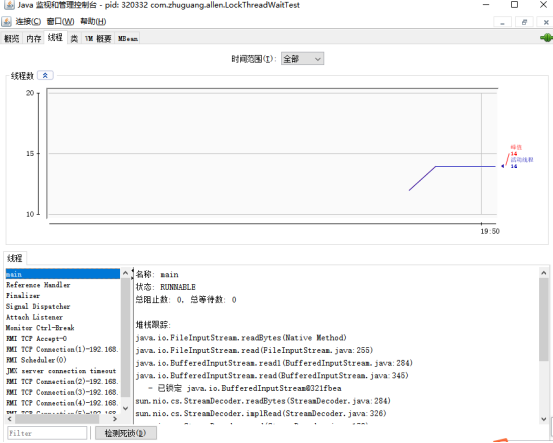Click thread list scroll down arrow
This screenshot has width=553, height=443.
click(125, 408)
